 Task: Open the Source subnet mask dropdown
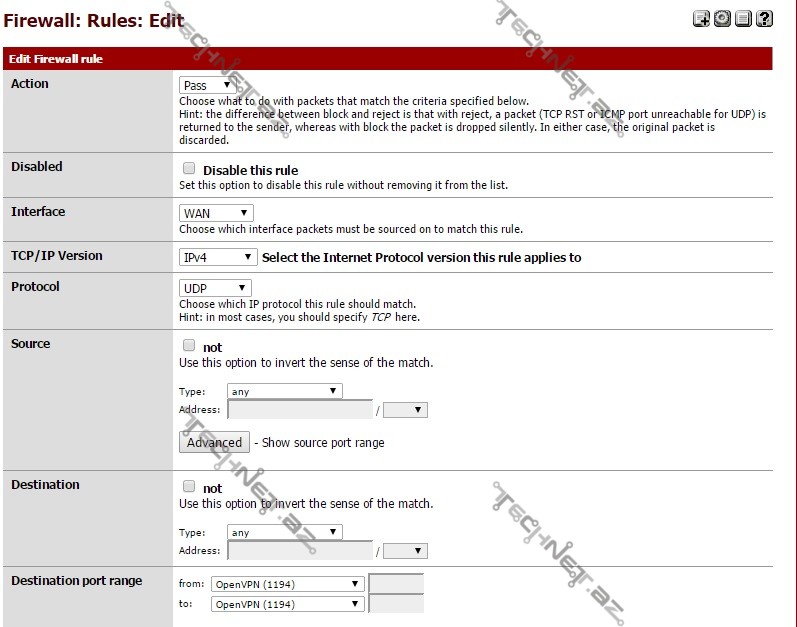click(405, 410)
